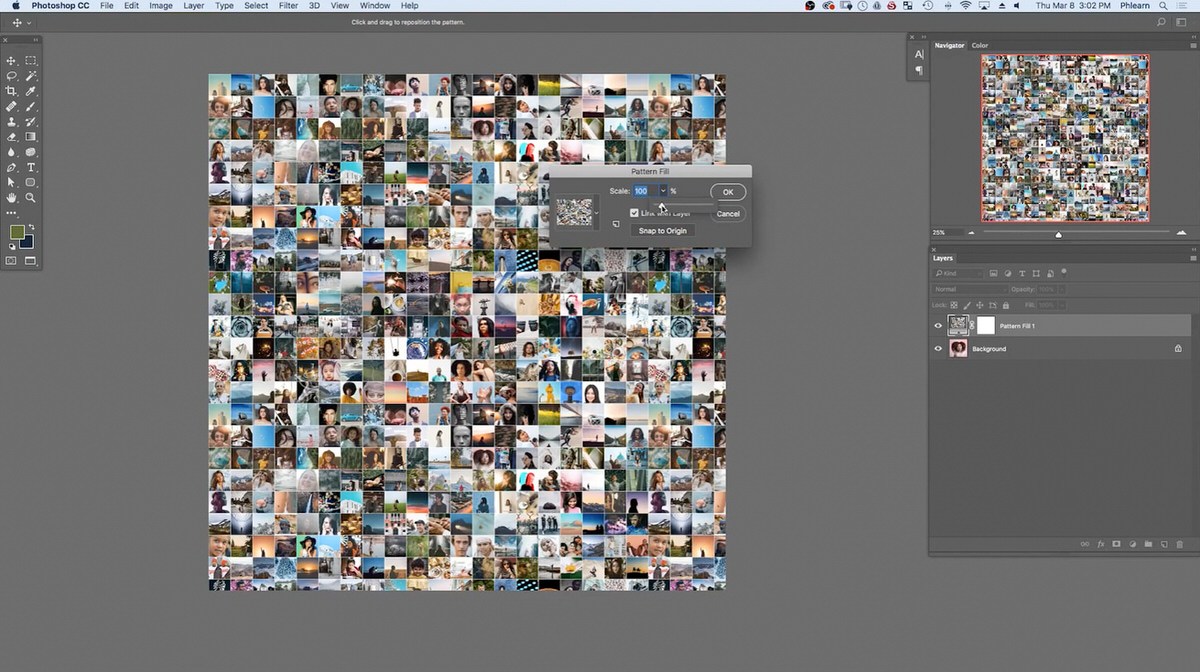Open the Select menu
This screenshot has height=672, width=1200.
point(256,5)
